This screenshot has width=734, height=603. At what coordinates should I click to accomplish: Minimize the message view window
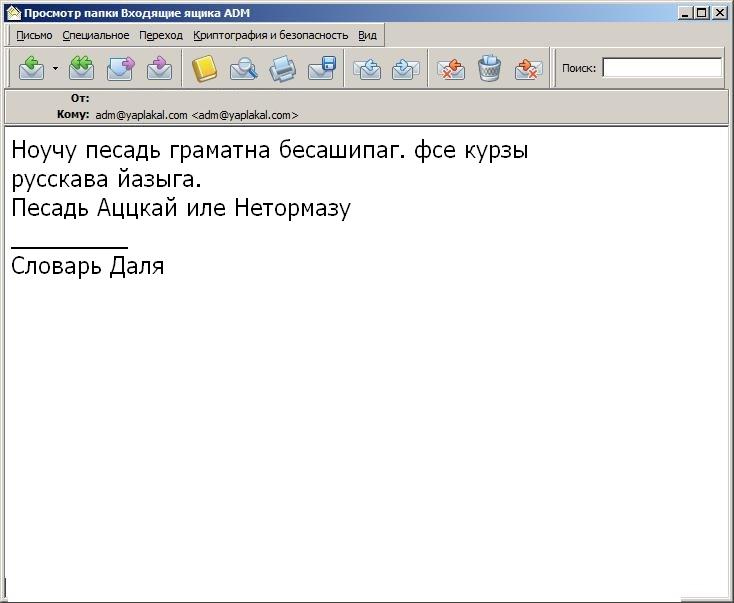click(685, 13)
